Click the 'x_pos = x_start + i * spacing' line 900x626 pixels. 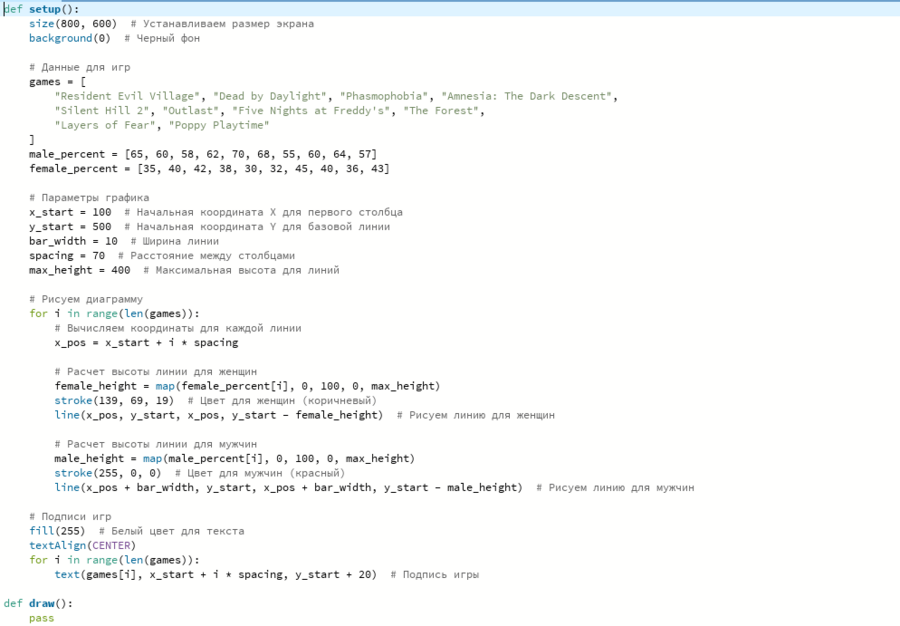click(146, 343)
